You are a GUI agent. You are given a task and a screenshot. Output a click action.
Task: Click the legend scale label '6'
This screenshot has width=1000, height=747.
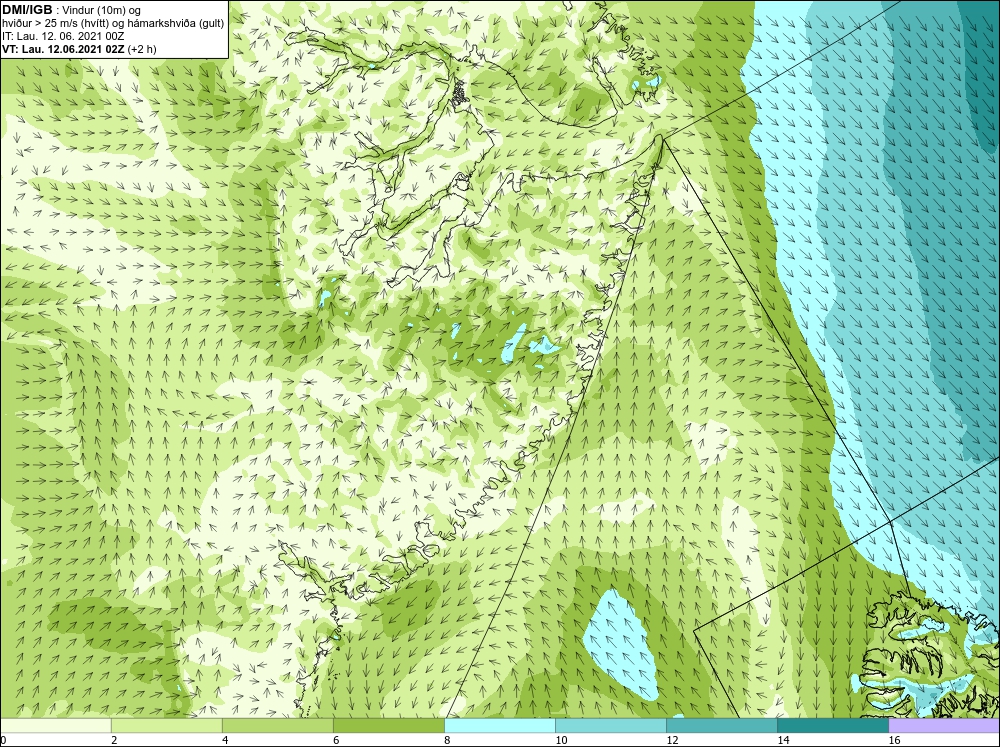point(336,740)
